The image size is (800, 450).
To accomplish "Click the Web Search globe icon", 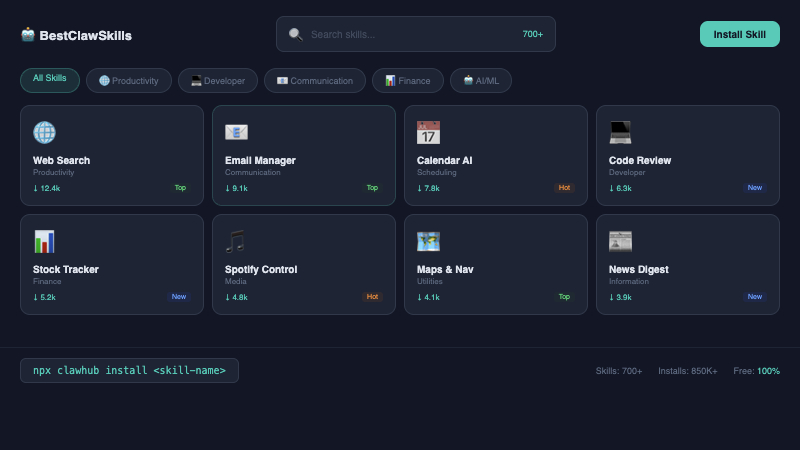I will (x=44, y=132).
